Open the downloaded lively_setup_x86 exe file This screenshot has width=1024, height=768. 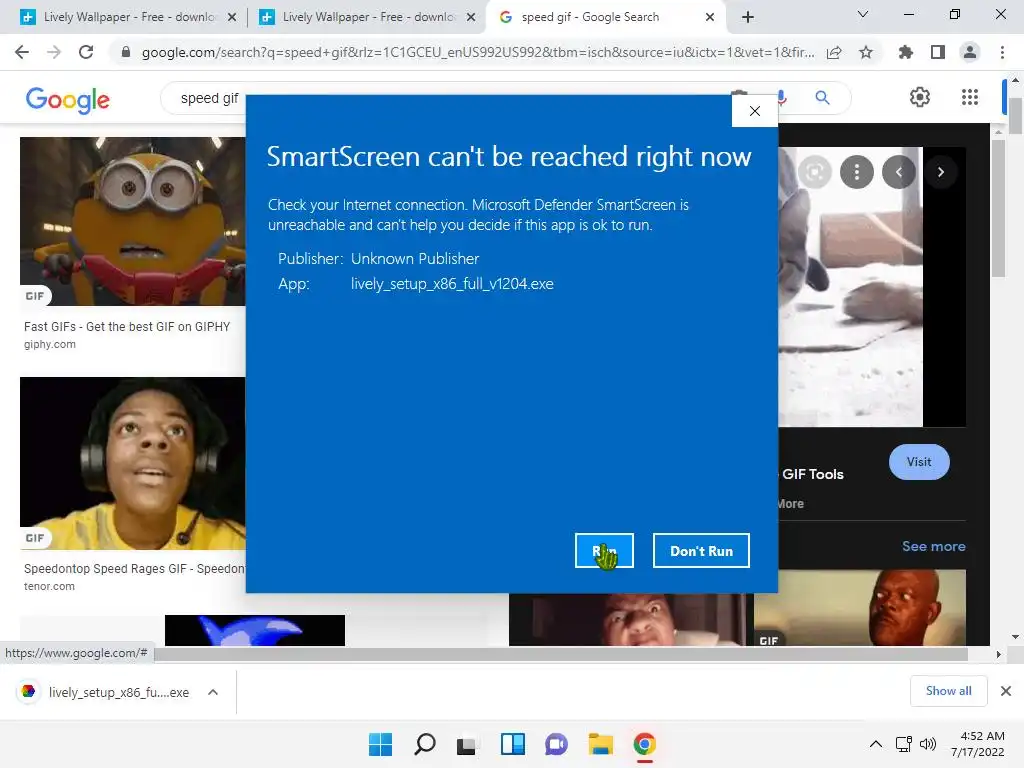pos(105,692)
